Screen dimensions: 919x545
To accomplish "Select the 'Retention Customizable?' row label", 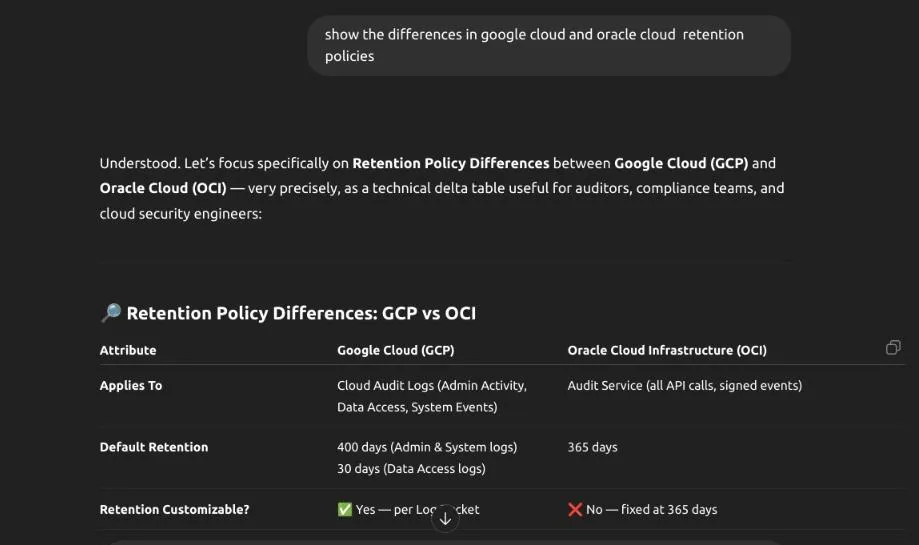I will (174, 509).
